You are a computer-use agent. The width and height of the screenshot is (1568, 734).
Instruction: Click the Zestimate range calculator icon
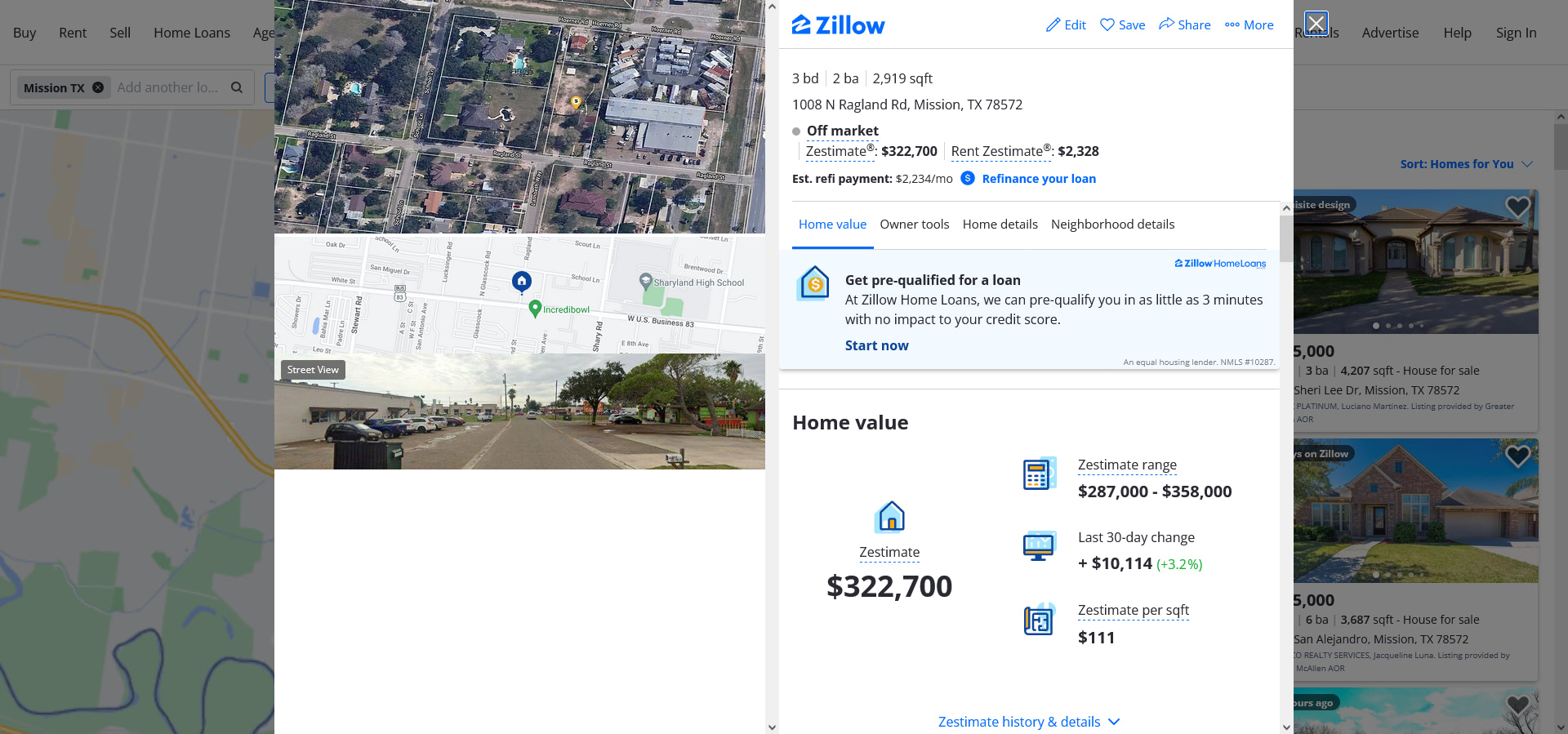pos(1040,474)
